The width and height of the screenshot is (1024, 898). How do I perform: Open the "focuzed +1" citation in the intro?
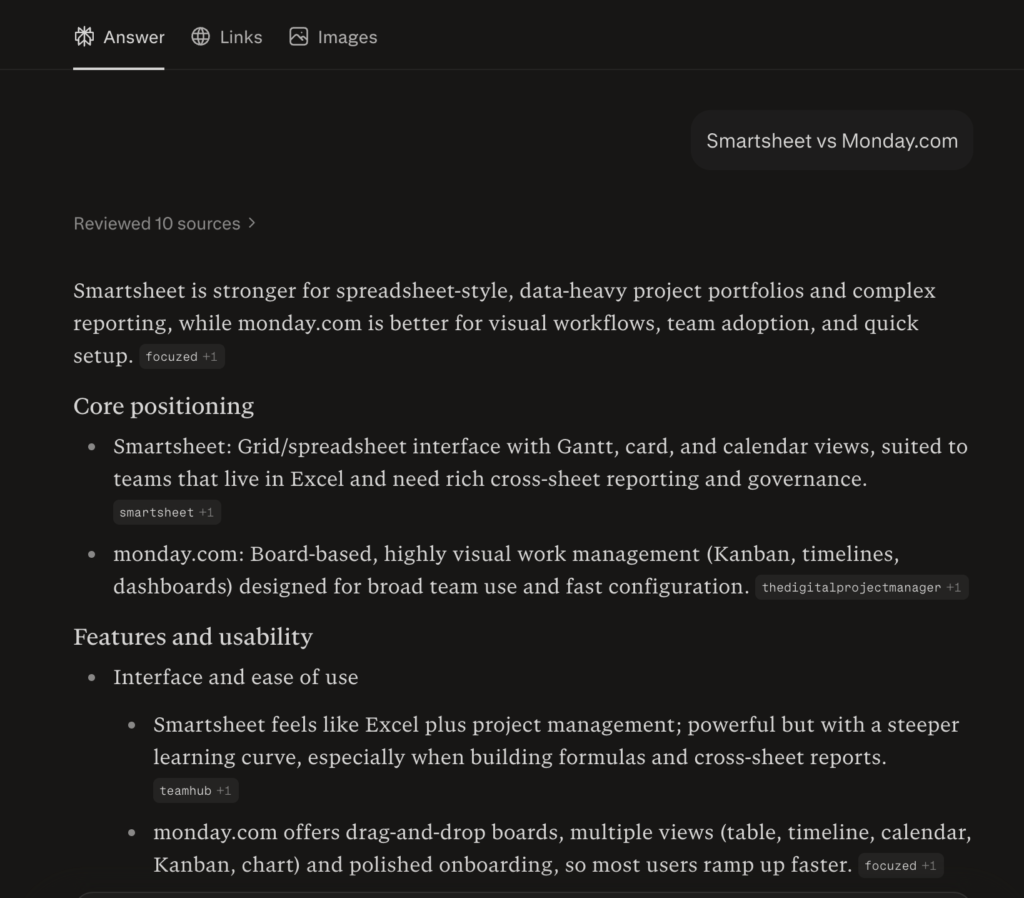[x=182, y=356]
